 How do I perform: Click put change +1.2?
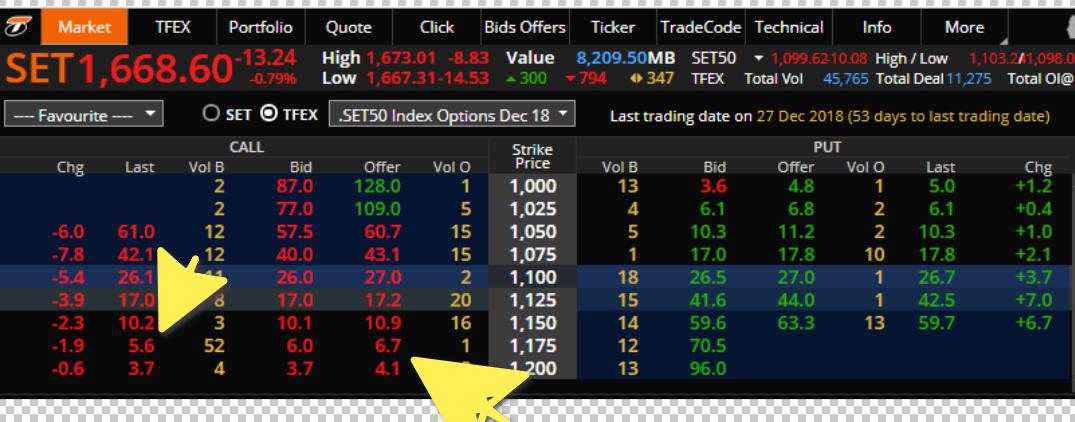click(1033, 186)
